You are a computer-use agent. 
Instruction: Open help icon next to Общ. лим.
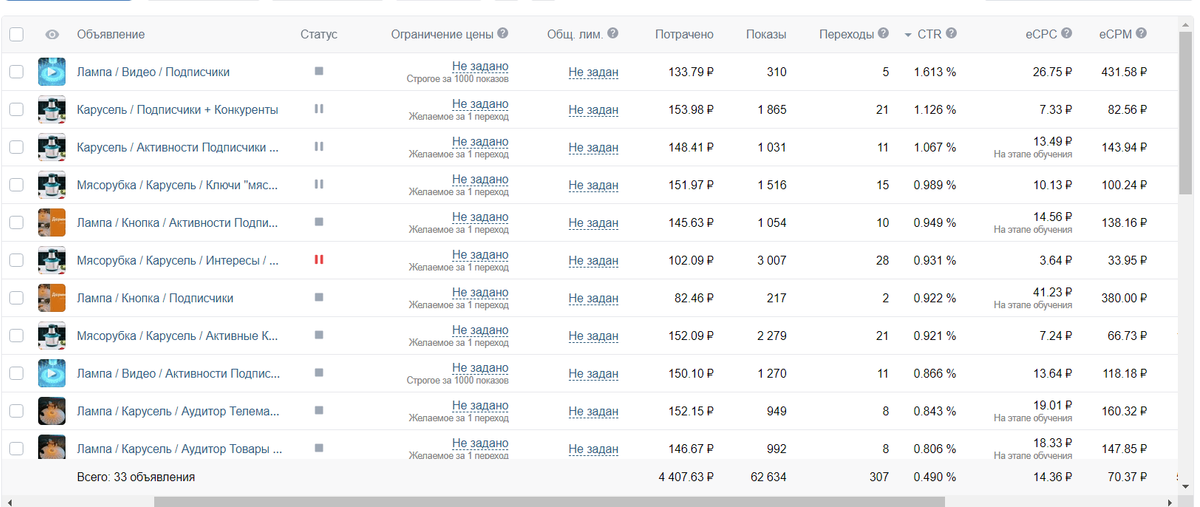coord(613,33)
